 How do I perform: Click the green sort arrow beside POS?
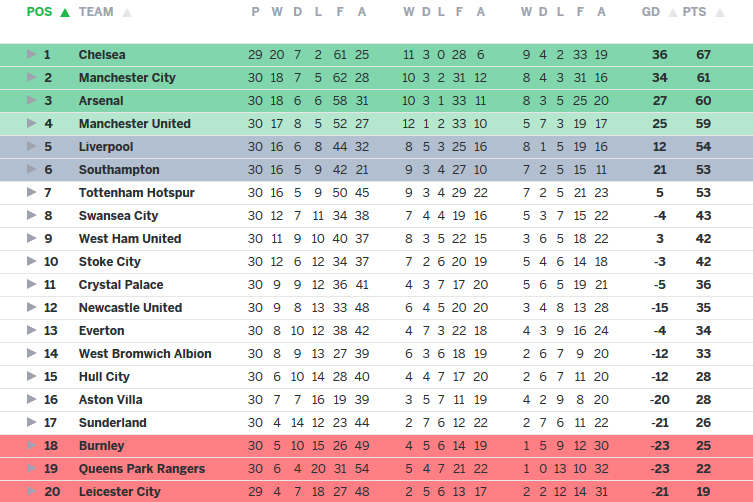pos(65,13)
